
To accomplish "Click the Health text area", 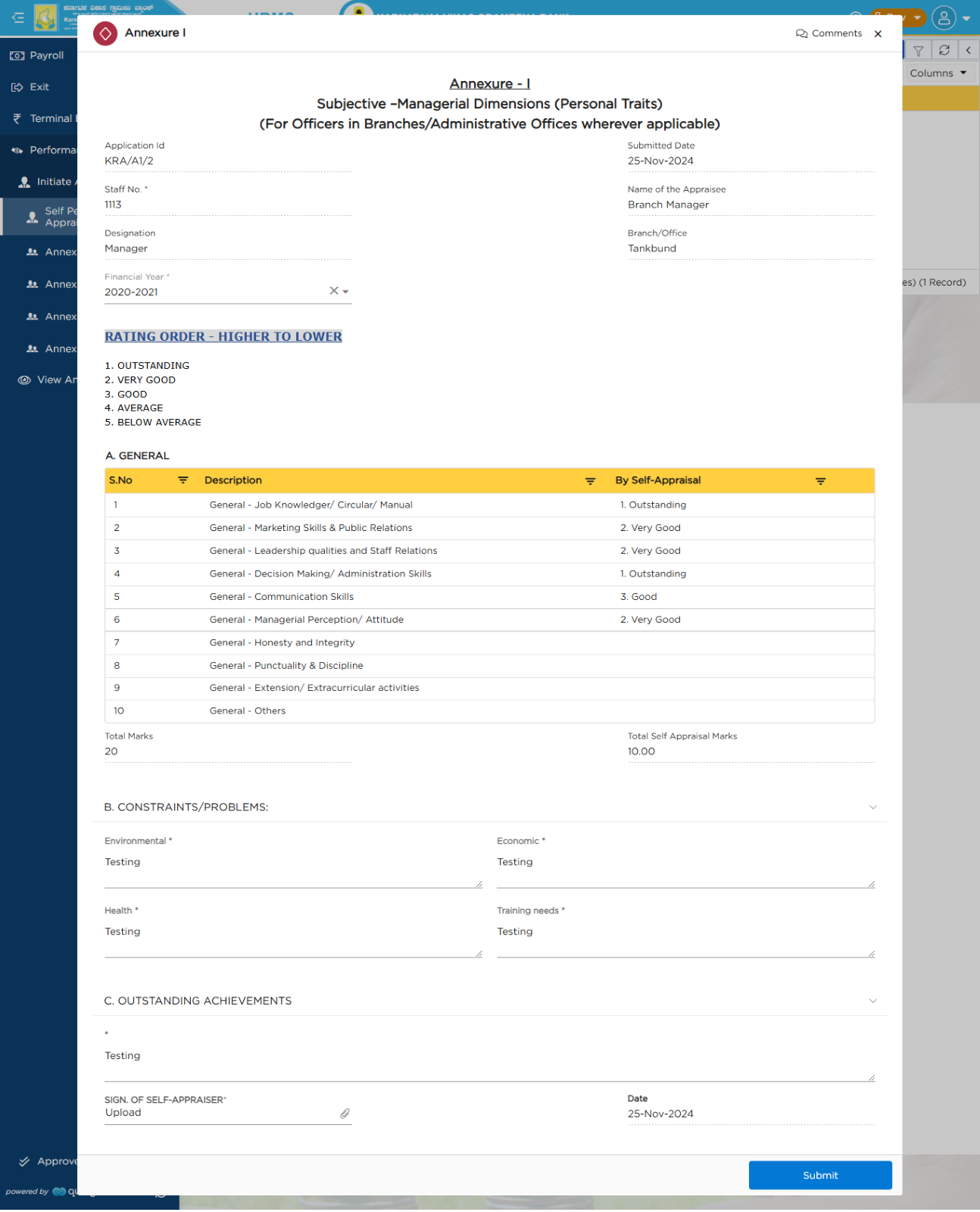I will (x=293, y=939).
